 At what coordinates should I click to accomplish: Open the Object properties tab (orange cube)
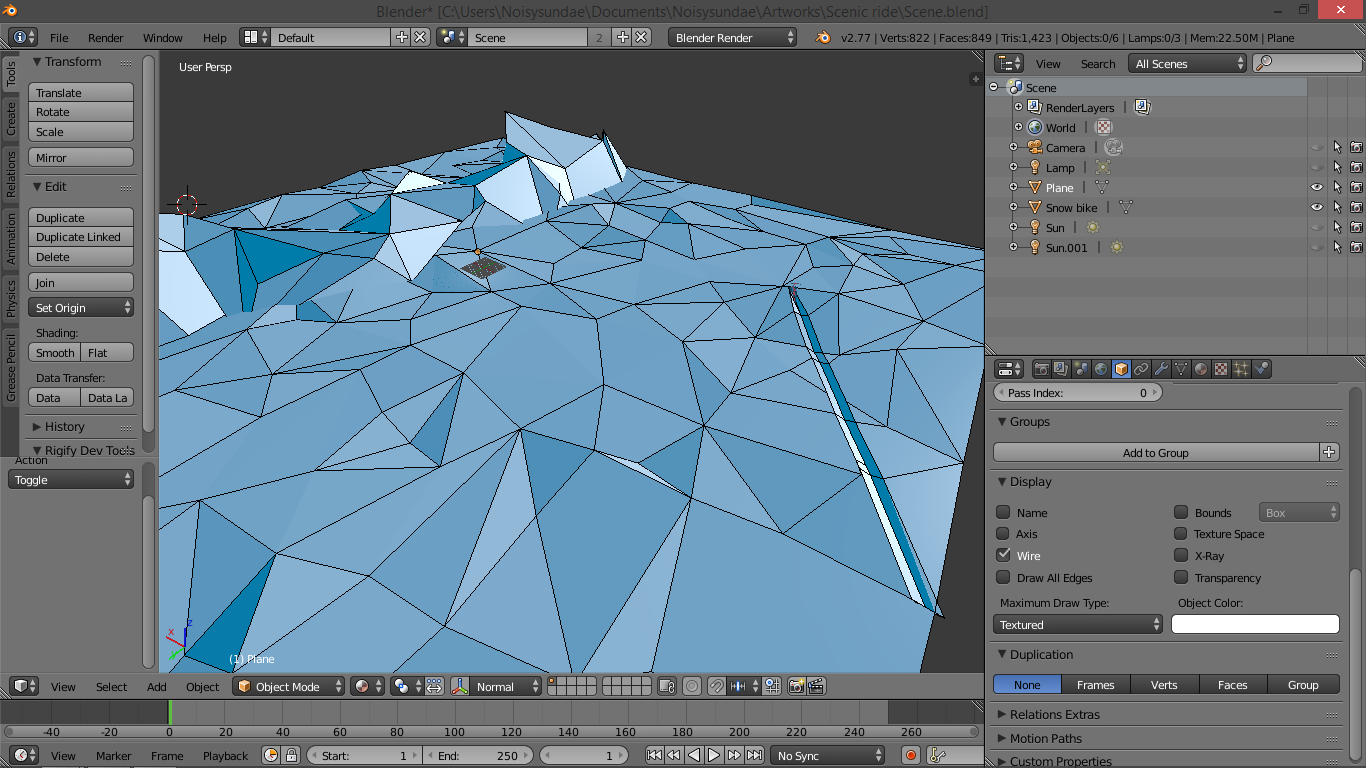[x=1121, y=369]
